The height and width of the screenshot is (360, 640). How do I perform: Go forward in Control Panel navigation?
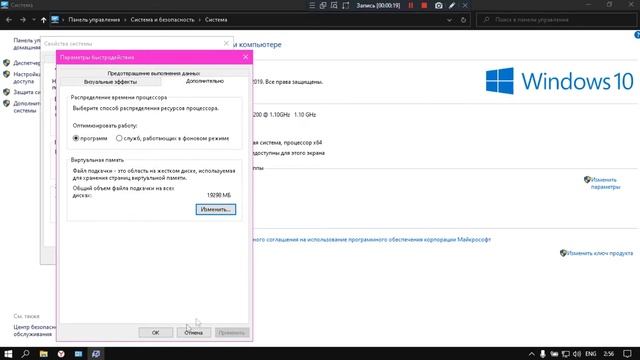tap(23, 20)
